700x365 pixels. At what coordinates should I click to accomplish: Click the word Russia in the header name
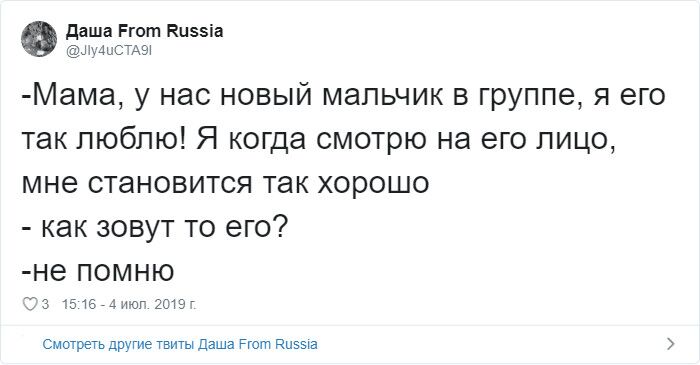tap(195, 31)
